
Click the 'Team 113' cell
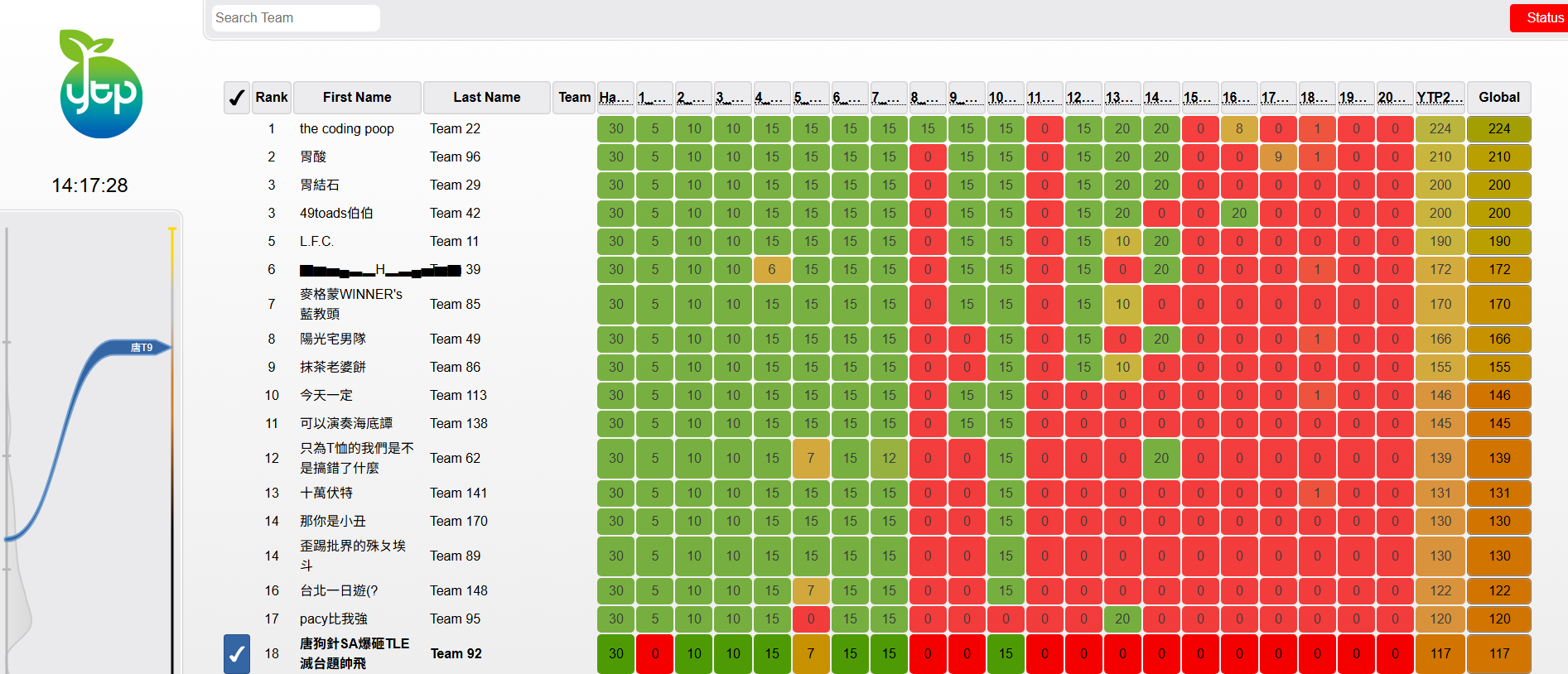point(458,395)
